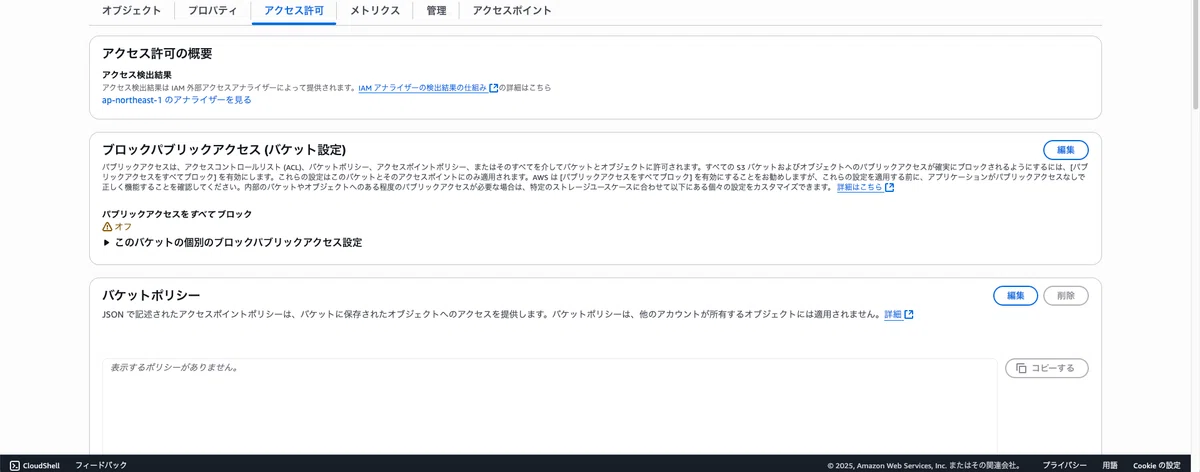Viewport: 1200px width, 472px height.
Task: Open the 管理 tab
Action: pos(436,11)
